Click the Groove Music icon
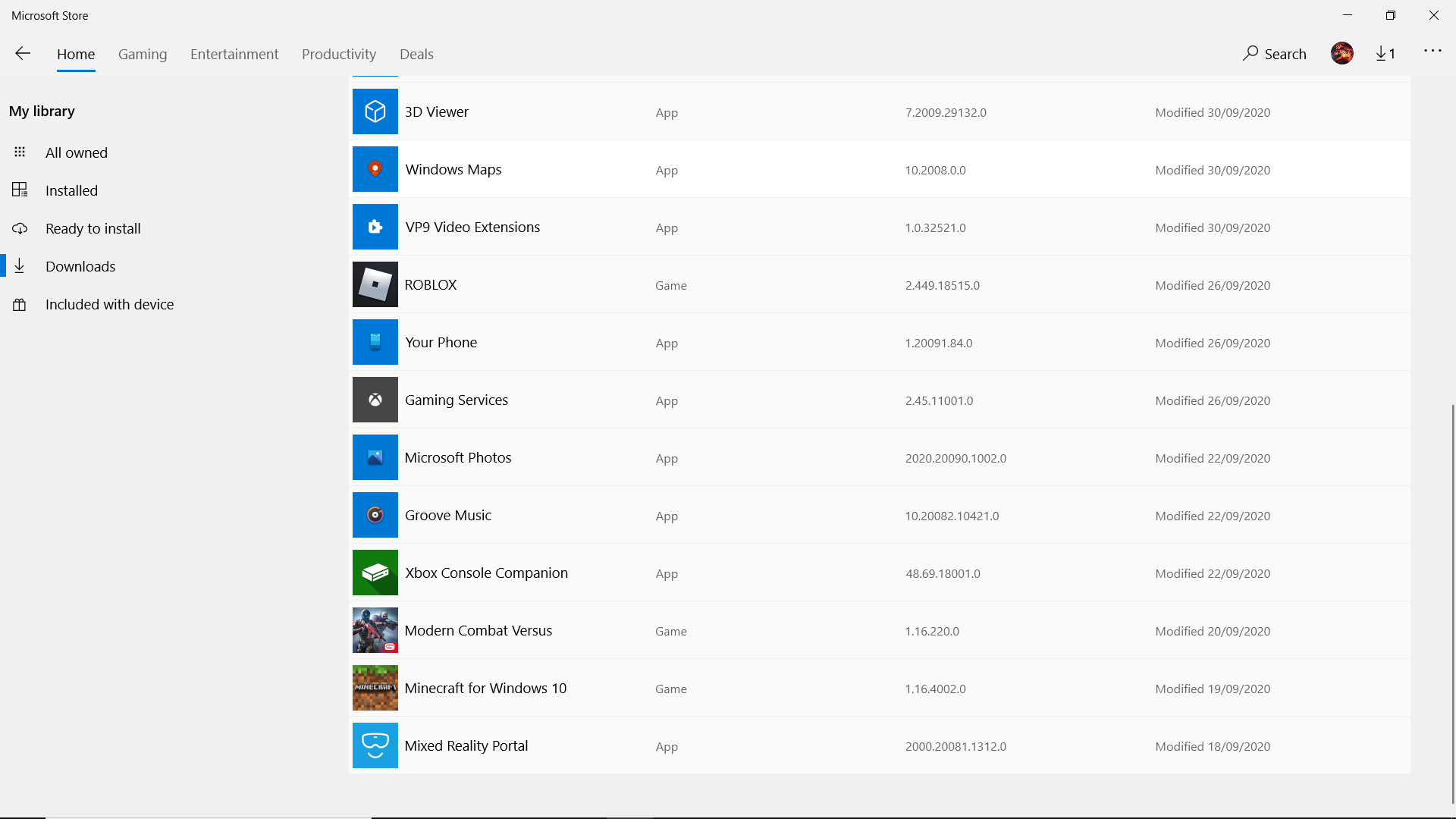1456x819 pixels. [x=375, y=515]
